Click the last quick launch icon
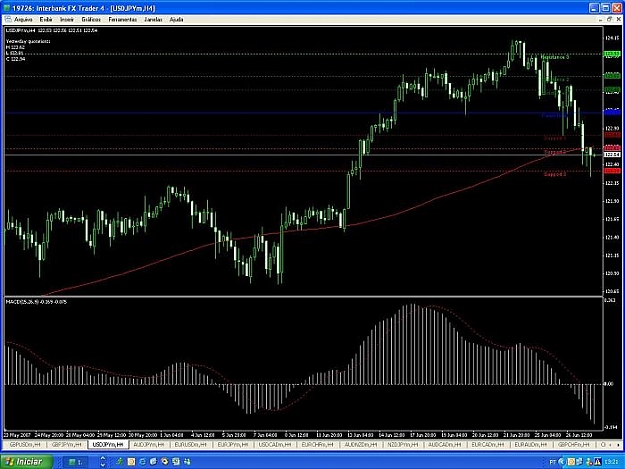Image resolution: width=625 pixels, height=469 pixels. click(x=187, y=462)
